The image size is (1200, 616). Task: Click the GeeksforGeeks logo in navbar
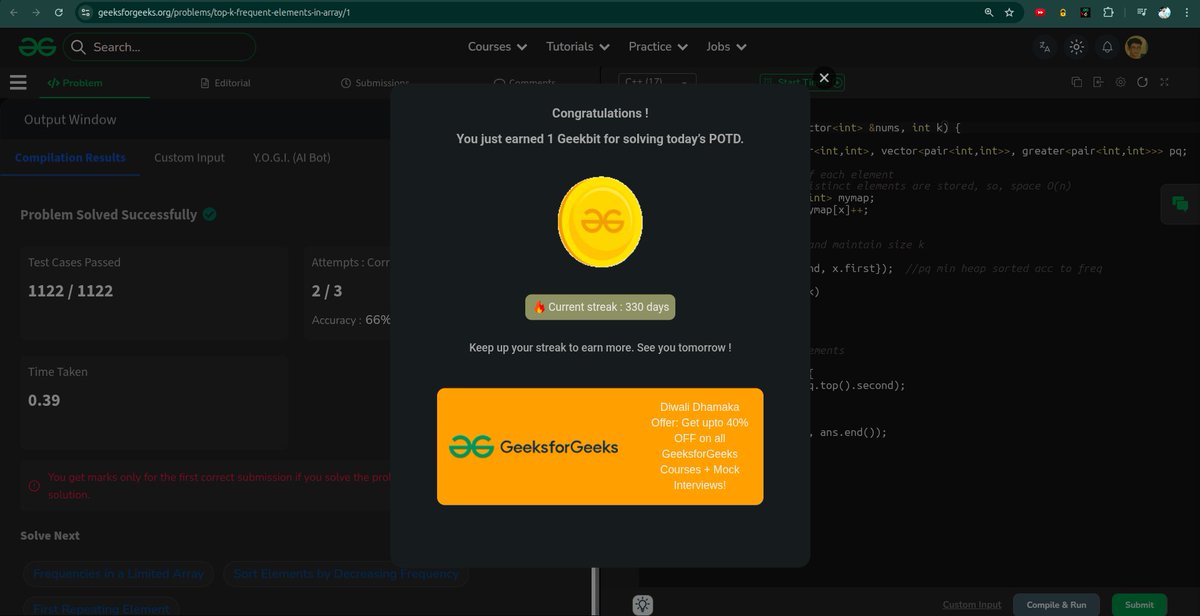36,47
